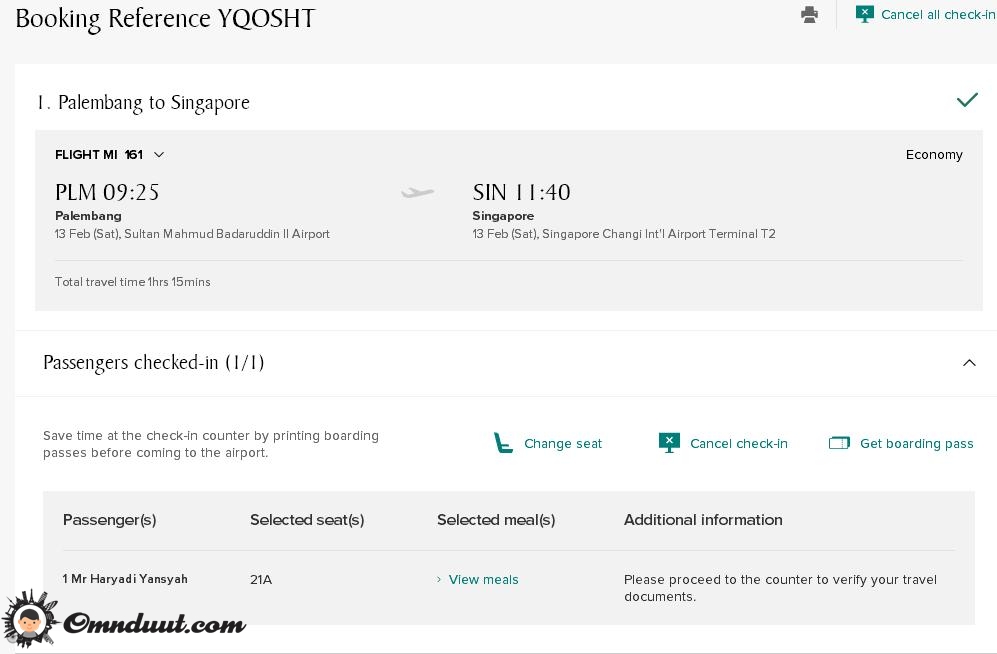The height and width of the screenshot is (654, 997).
Task: Click the Booking Reference YQOSHT title
Action: click(x=165, y=19)
